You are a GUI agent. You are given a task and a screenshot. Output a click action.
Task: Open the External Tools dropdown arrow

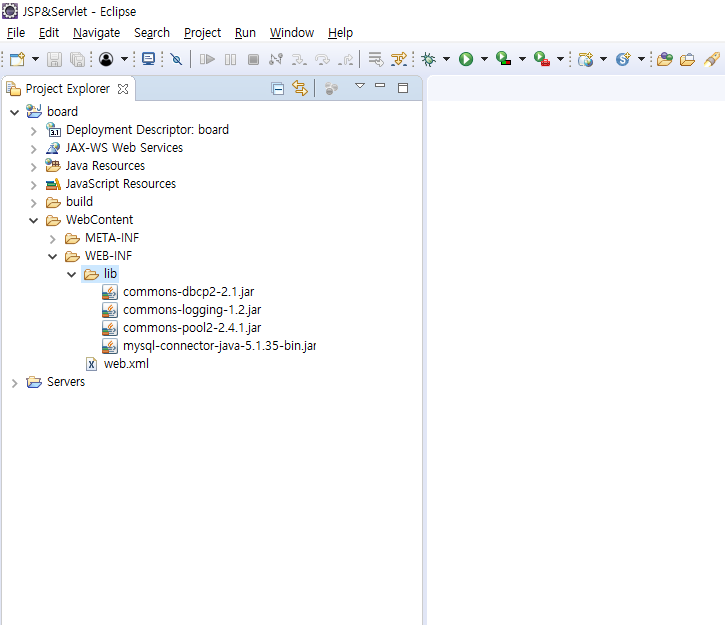click(560, 59)
